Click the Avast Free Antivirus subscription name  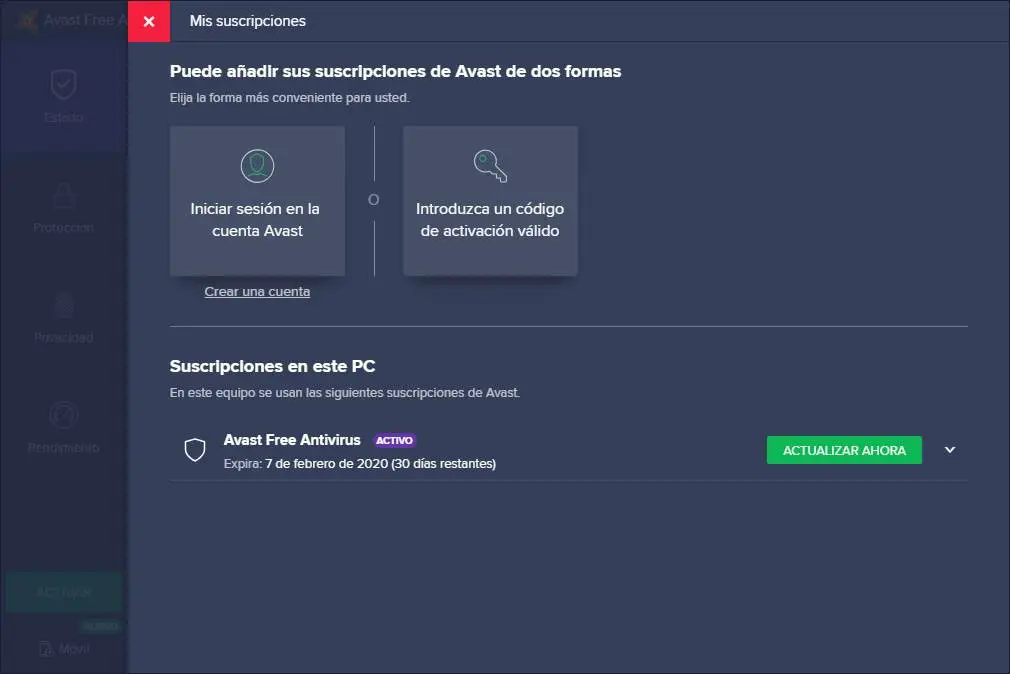[292, 440]
